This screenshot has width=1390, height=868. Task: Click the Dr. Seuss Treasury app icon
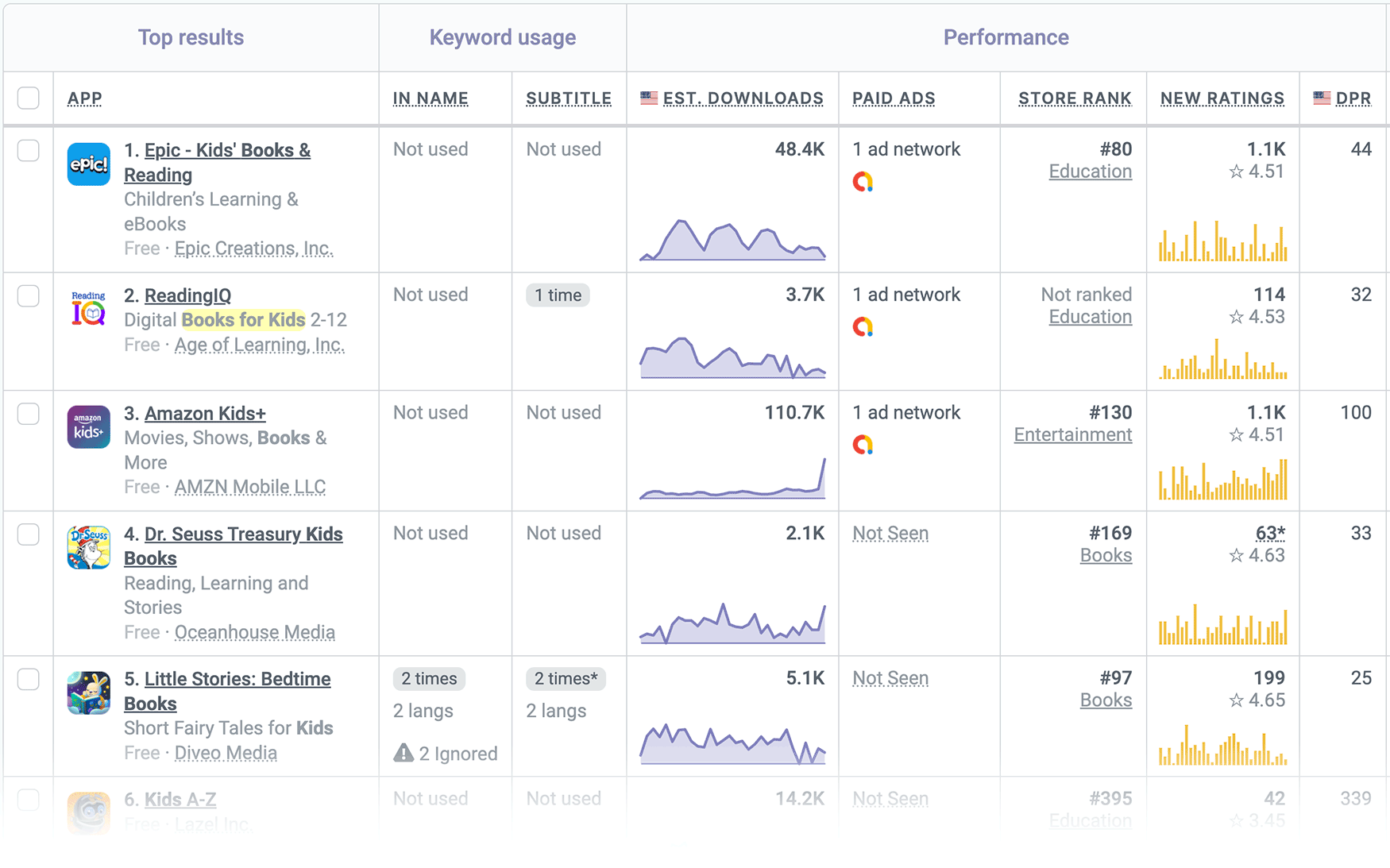pyautogui.click(x=88, y=548)
